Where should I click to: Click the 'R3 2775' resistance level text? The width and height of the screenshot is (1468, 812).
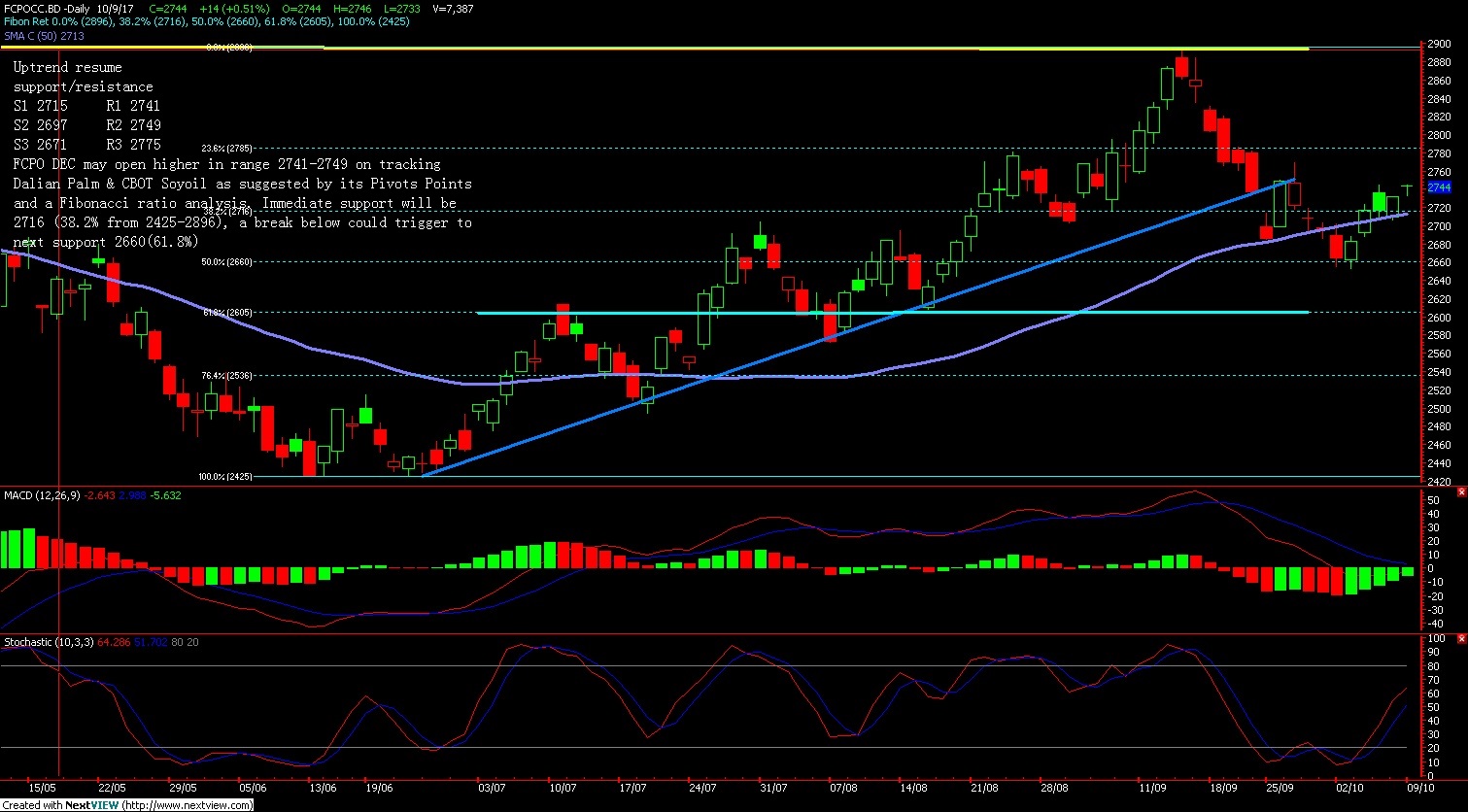(x=134, y=145)
